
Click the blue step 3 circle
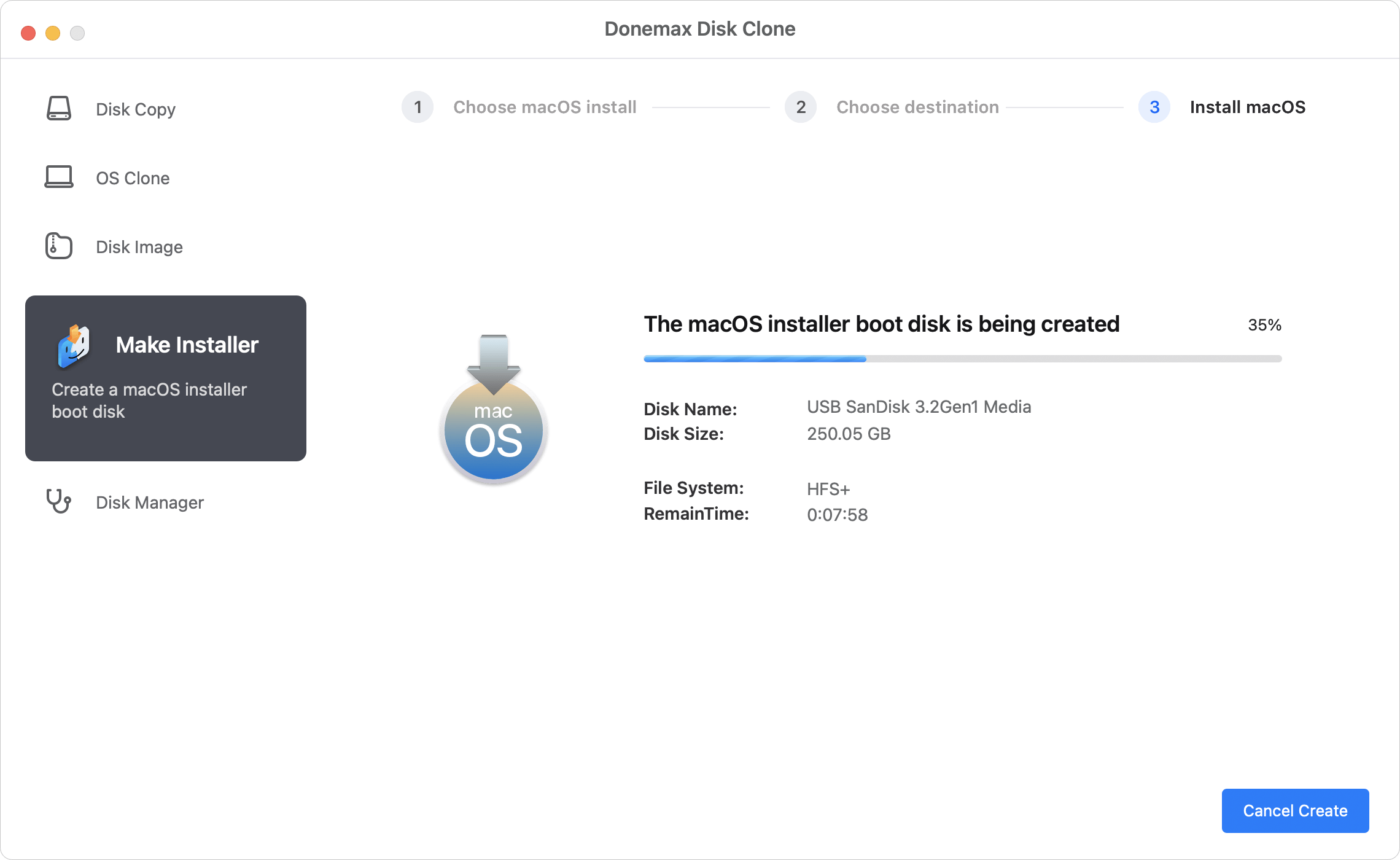pyautogui.click(x=1154, y=107)
